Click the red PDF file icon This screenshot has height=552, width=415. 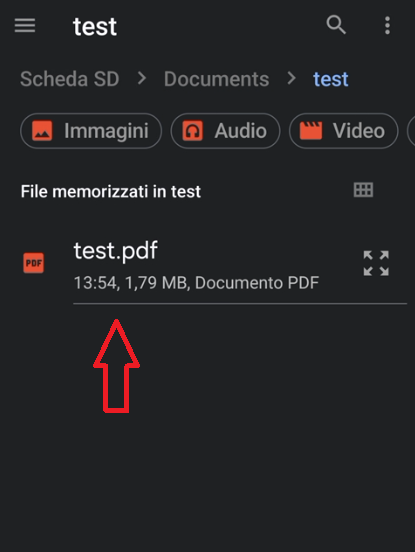click(33, 263)
